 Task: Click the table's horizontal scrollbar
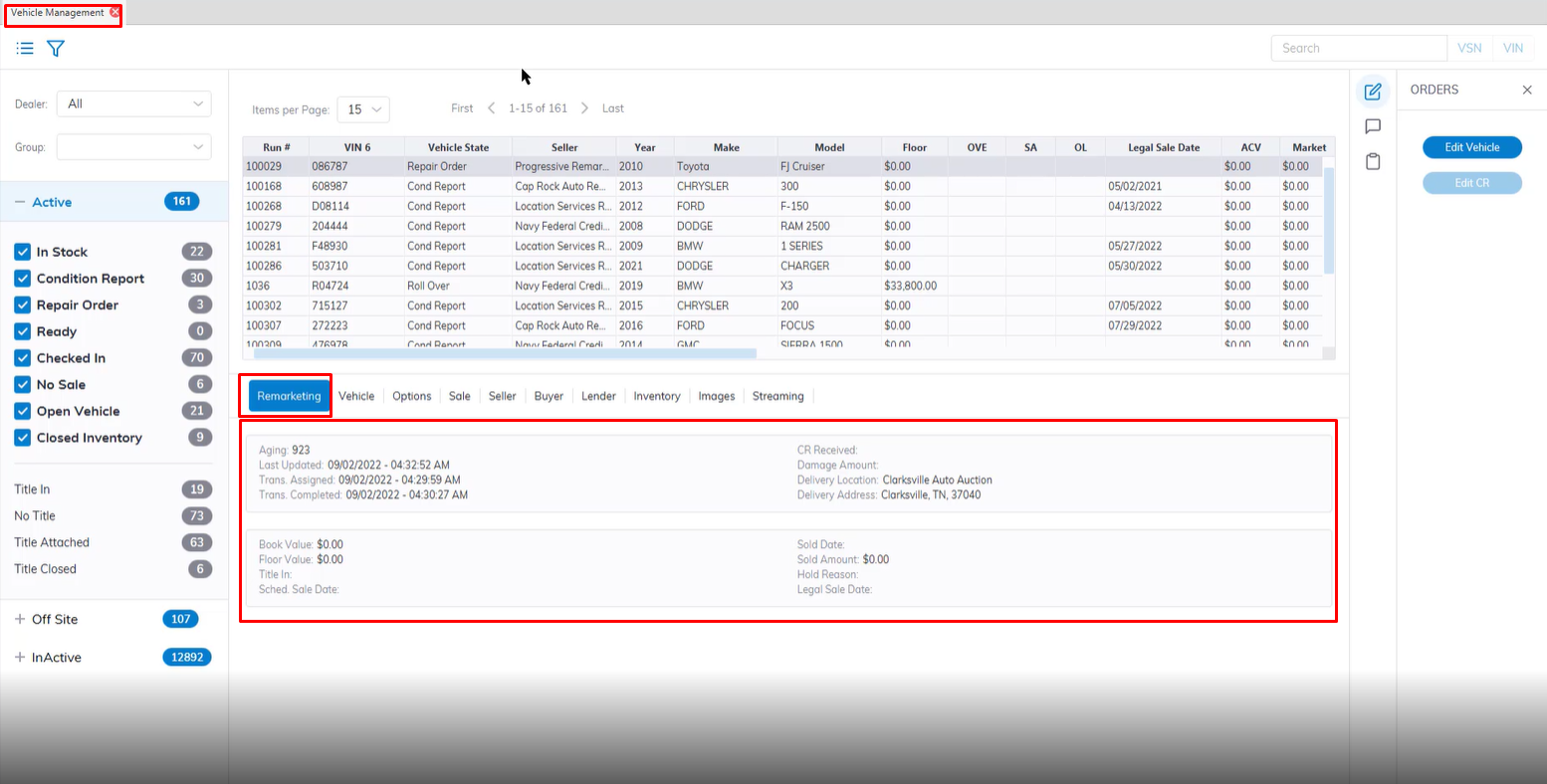pos(505,353)
